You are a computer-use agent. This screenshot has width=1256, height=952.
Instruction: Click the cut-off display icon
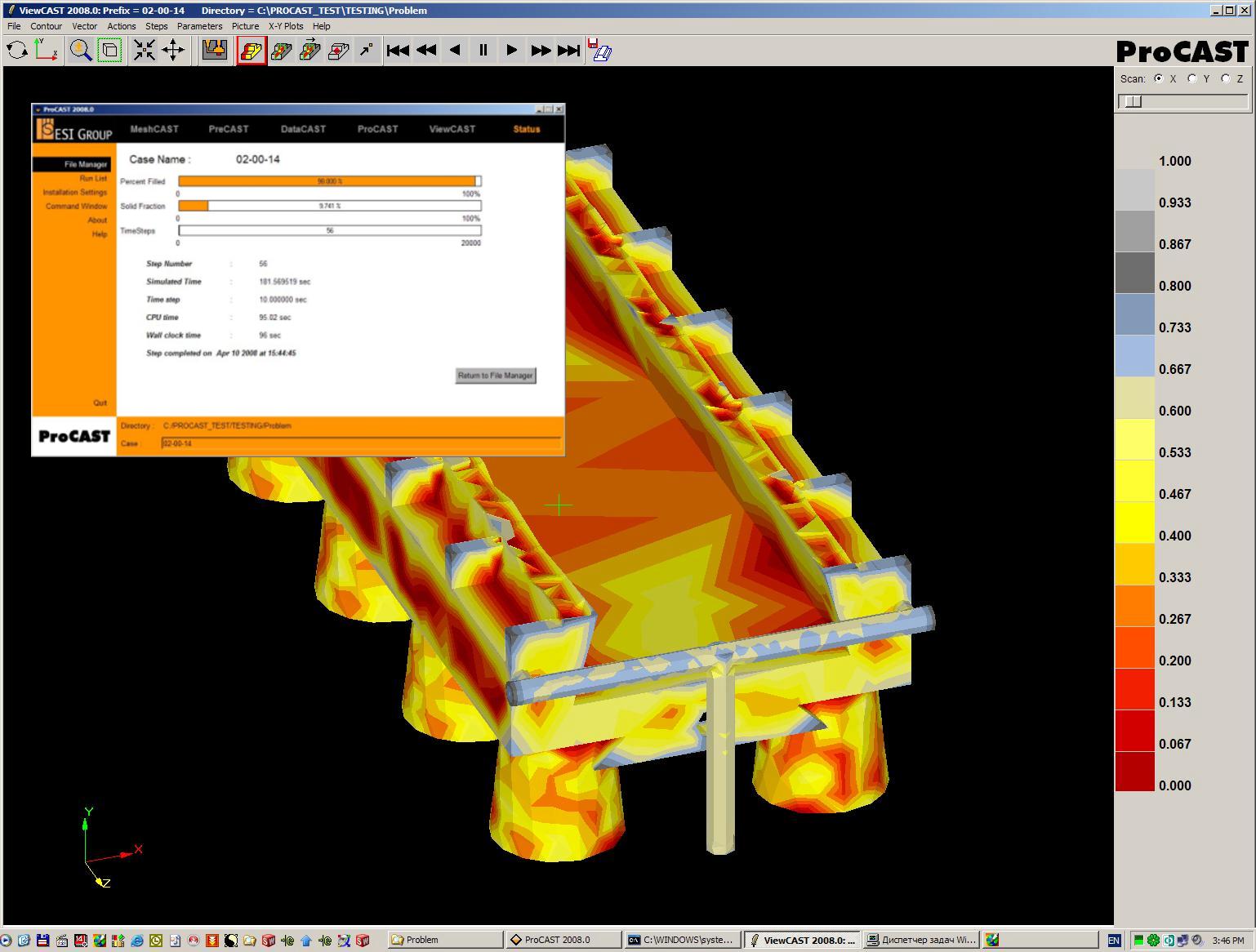pos(338,51)
